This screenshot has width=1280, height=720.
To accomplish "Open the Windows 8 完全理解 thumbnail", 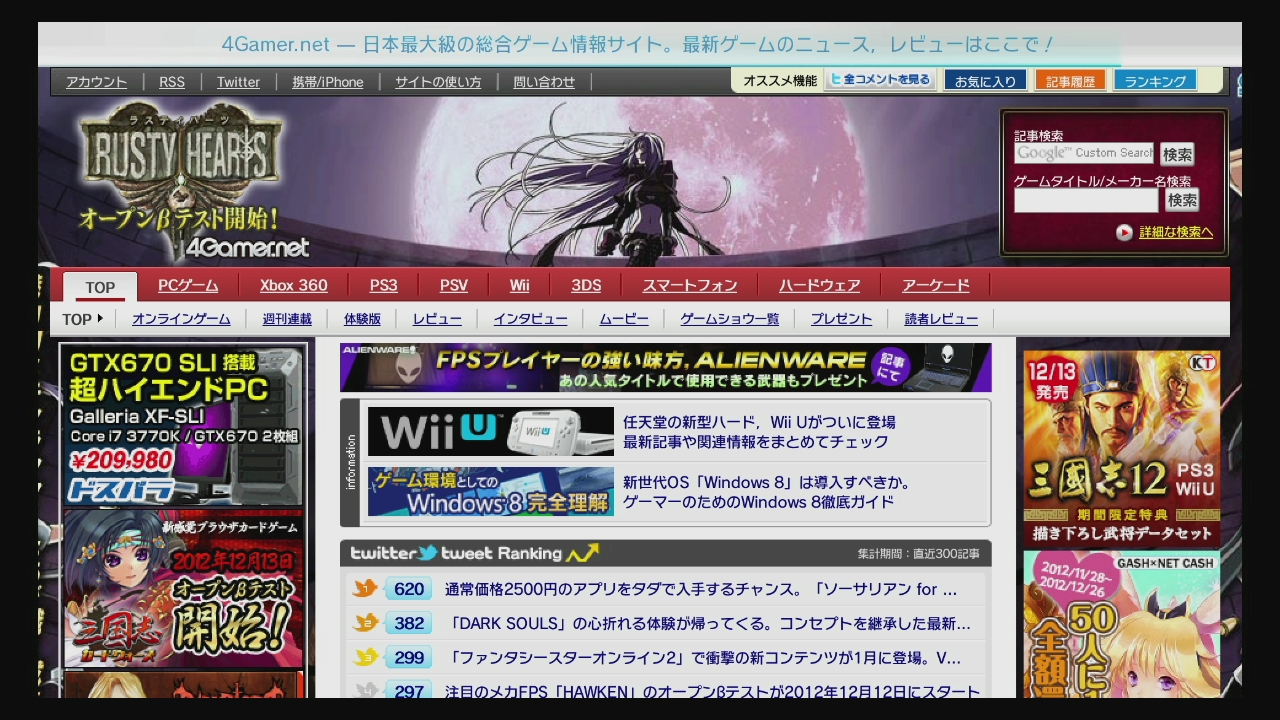I will (491, 491).
